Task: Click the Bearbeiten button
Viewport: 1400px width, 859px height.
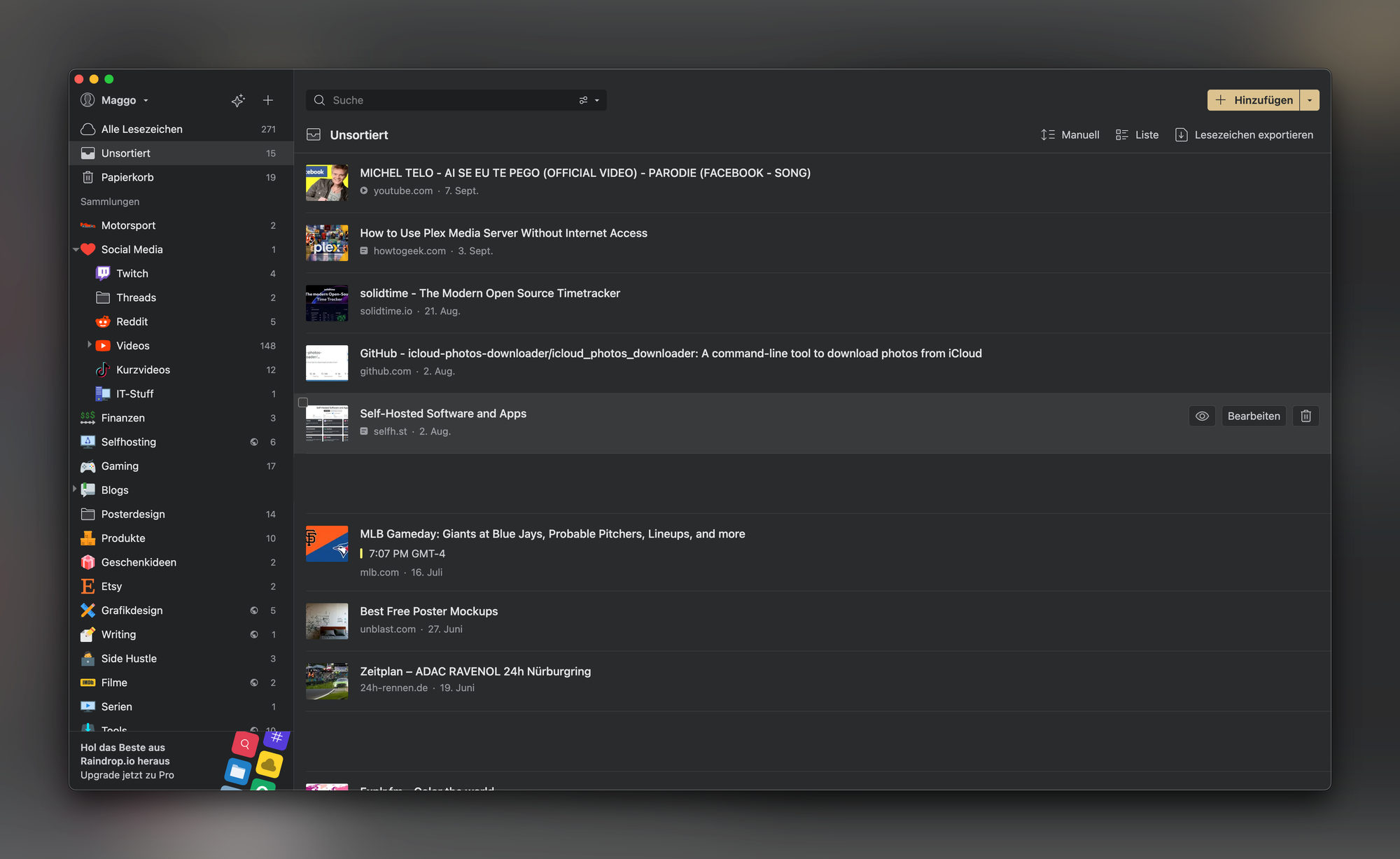Action: point(1253,416)
